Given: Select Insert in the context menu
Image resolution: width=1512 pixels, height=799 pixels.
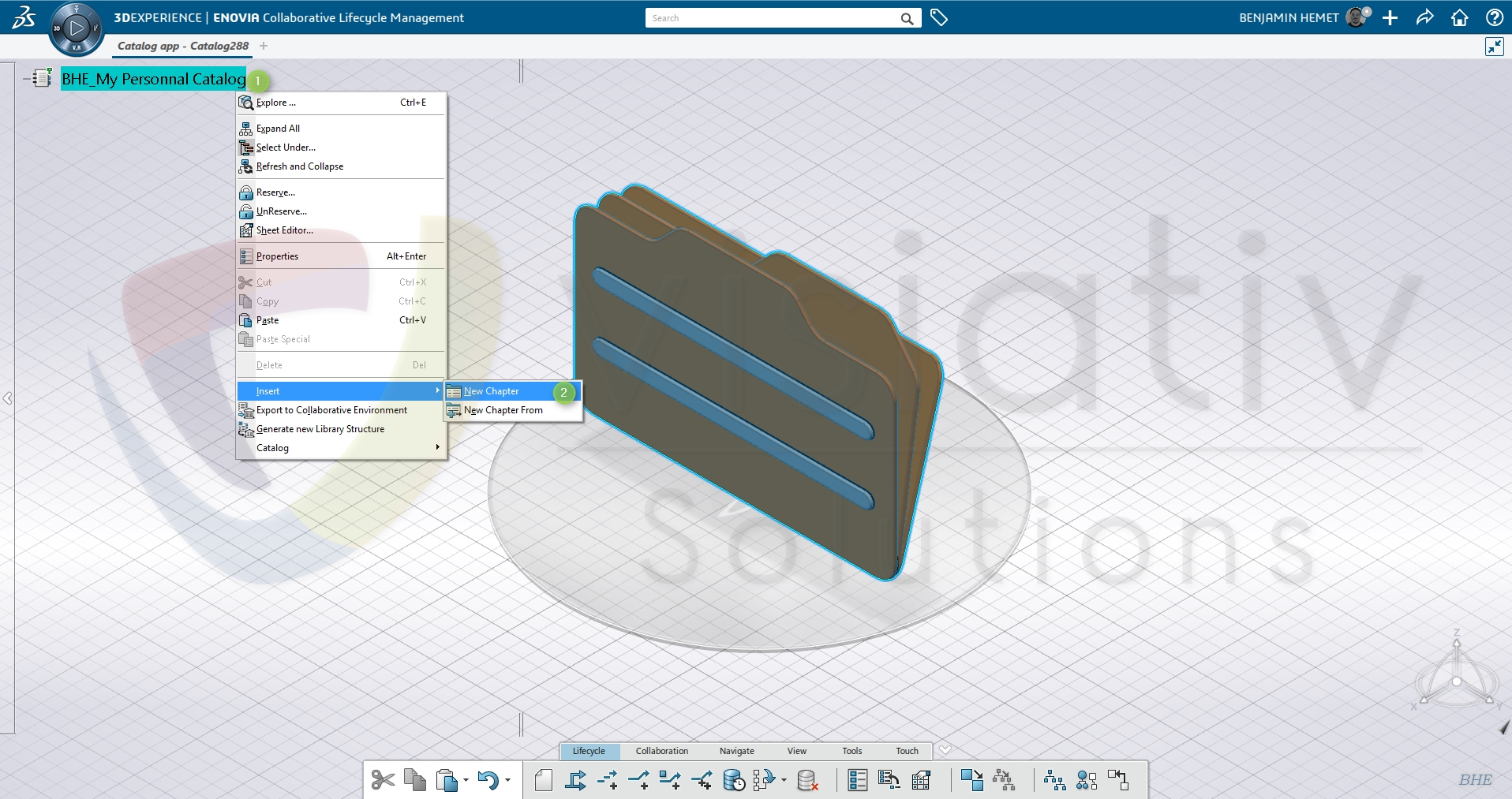Looking at the screenshot, I should click(x=340, y=391).
